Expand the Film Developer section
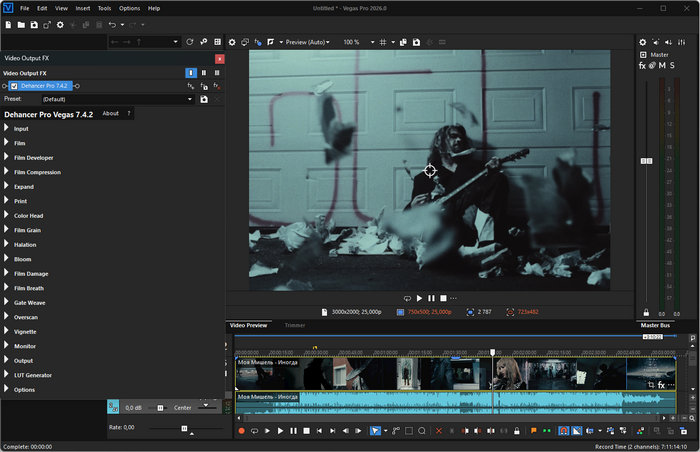 [6, 157]
